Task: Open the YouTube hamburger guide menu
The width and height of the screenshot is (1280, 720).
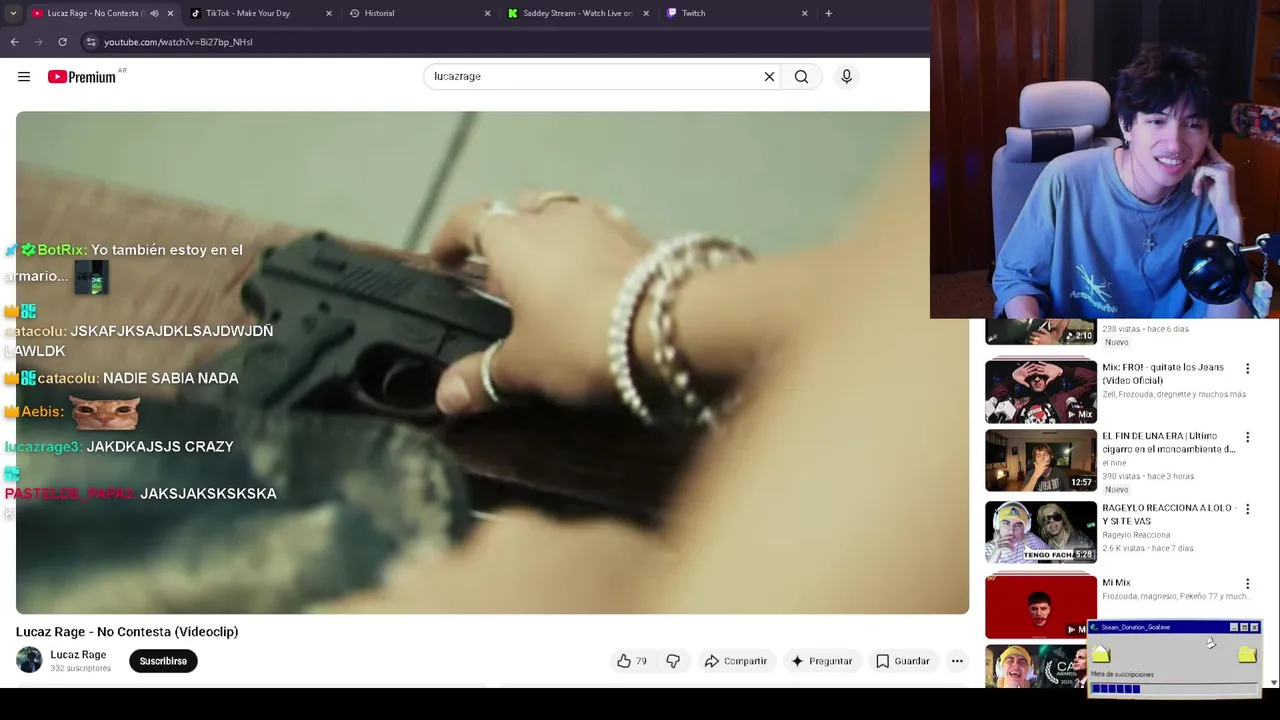Action: pyautogui.click(x=24, y=77)
